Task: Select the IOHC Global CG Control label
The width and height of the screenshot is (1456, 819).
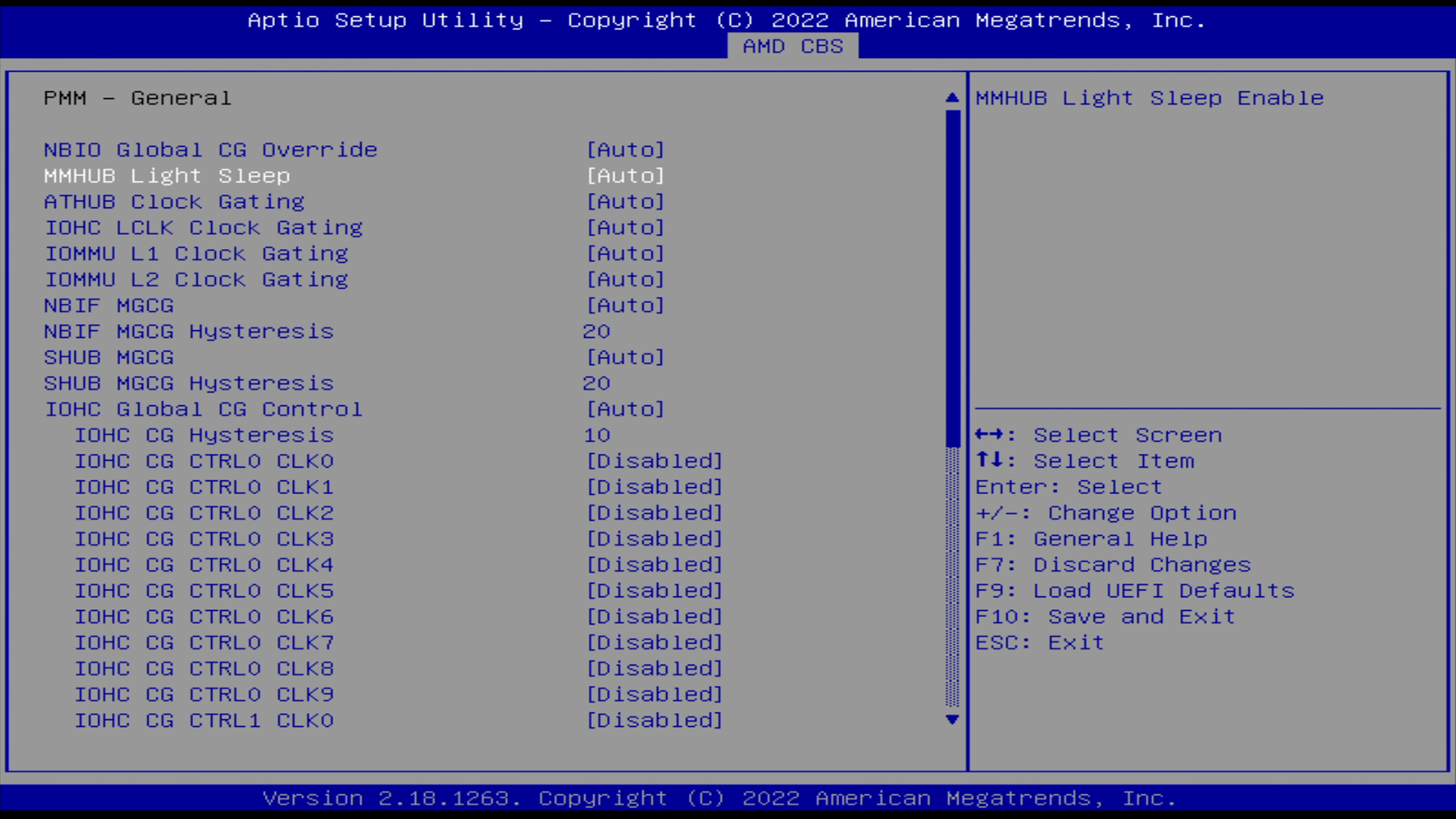Action: click(x=204, y=409)
